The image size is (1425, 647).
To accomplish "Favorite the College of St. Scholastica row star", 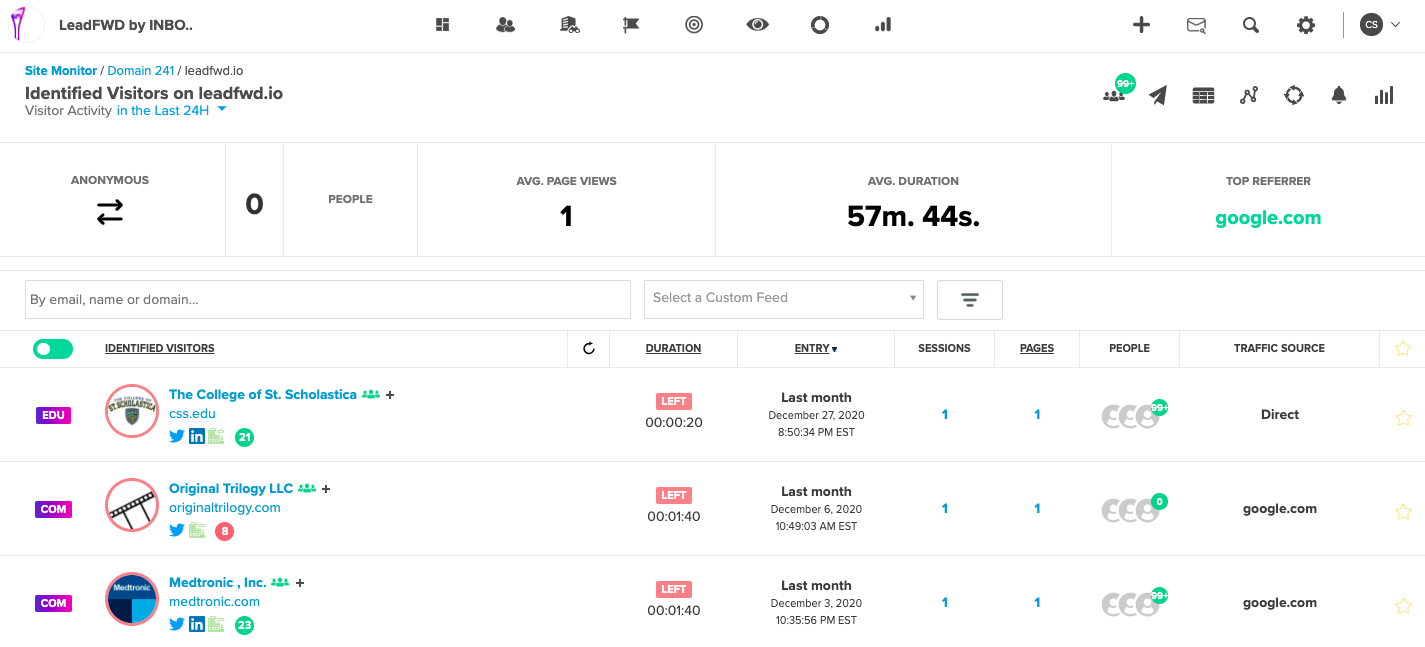I will pyautogui.click(x=1403, y=418).
